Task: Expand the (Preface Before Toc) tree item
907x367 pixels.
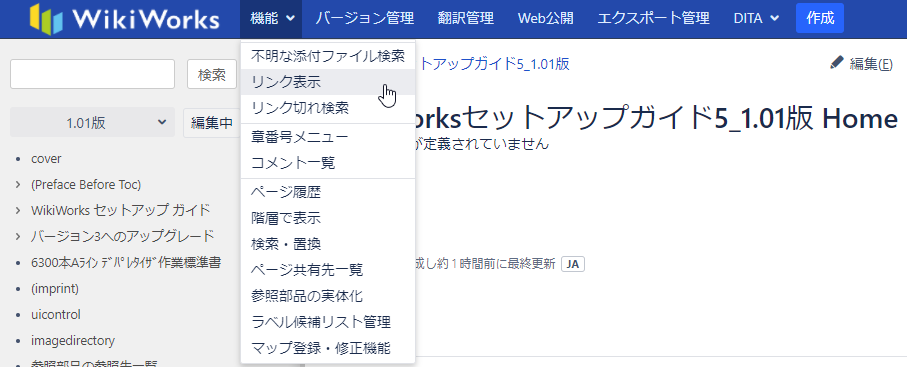Action: click(19, 185)
